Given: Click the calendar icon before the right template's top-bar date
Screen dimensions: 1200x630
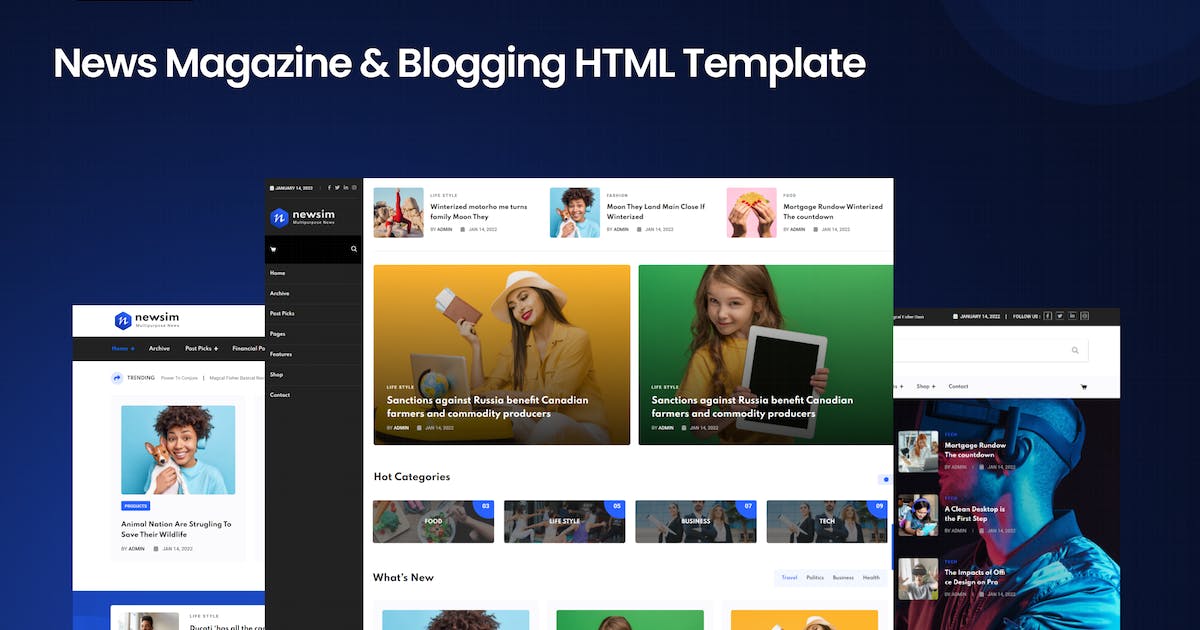Looking at the screenshot, I should click(x=955, y=317).
